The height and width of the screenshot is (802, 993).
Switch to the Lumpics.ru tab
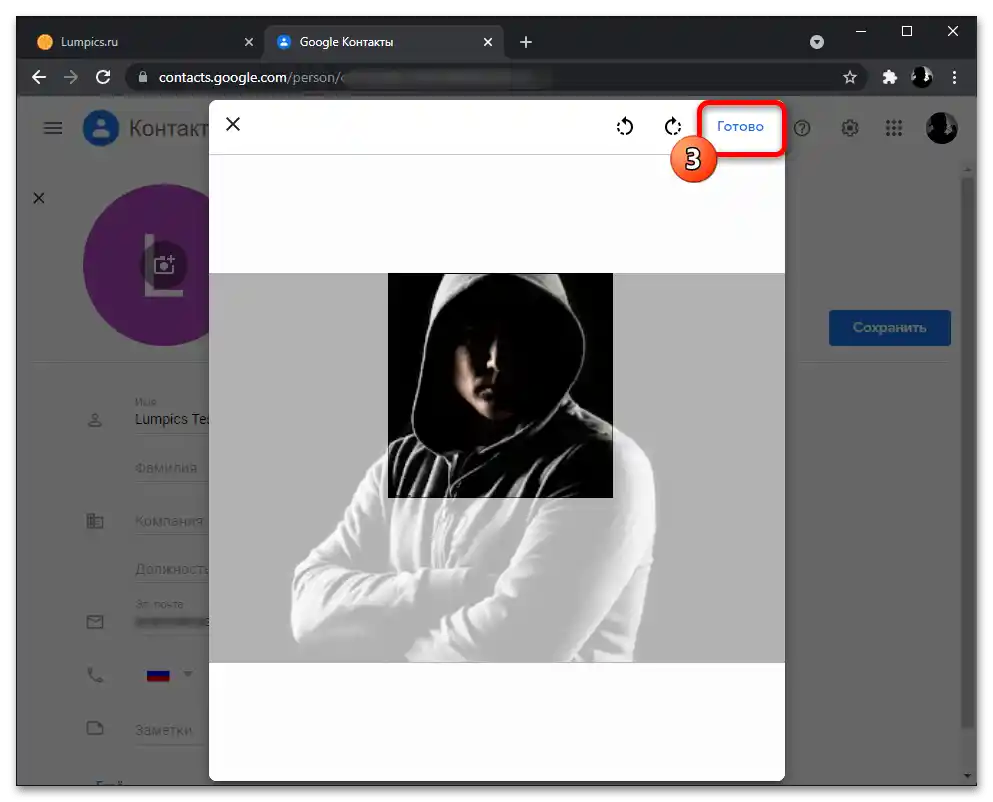click(143, 42)
